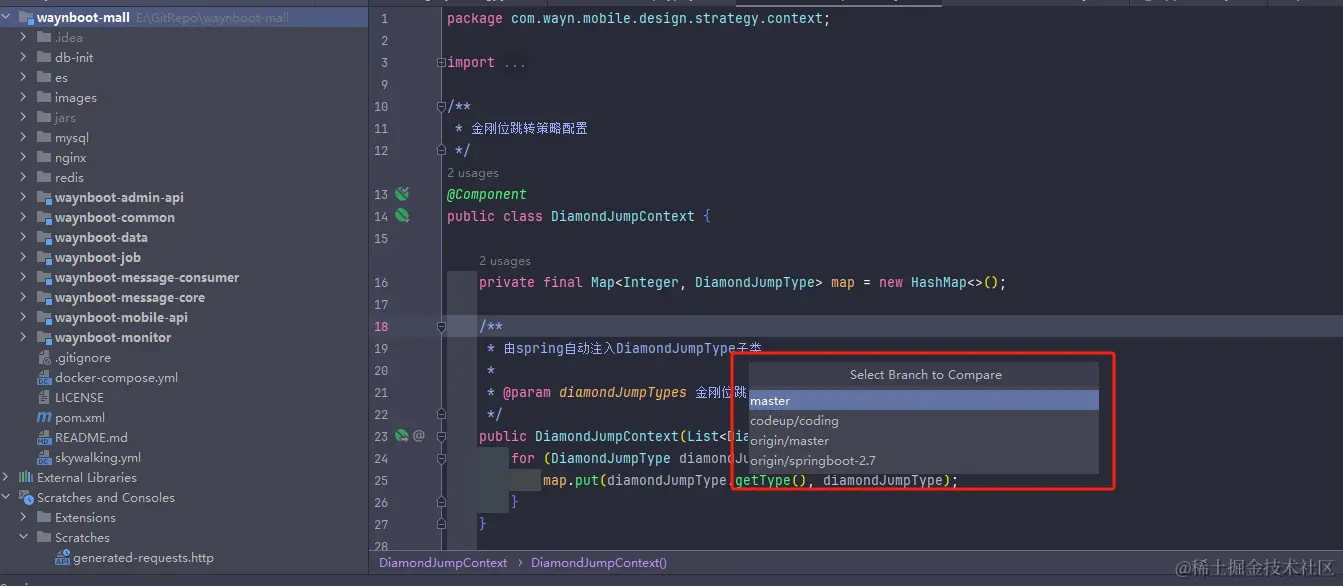1343x586 pixels.
Task: Click the docker-compose.yml file icon
Action: tap(44, 378)
